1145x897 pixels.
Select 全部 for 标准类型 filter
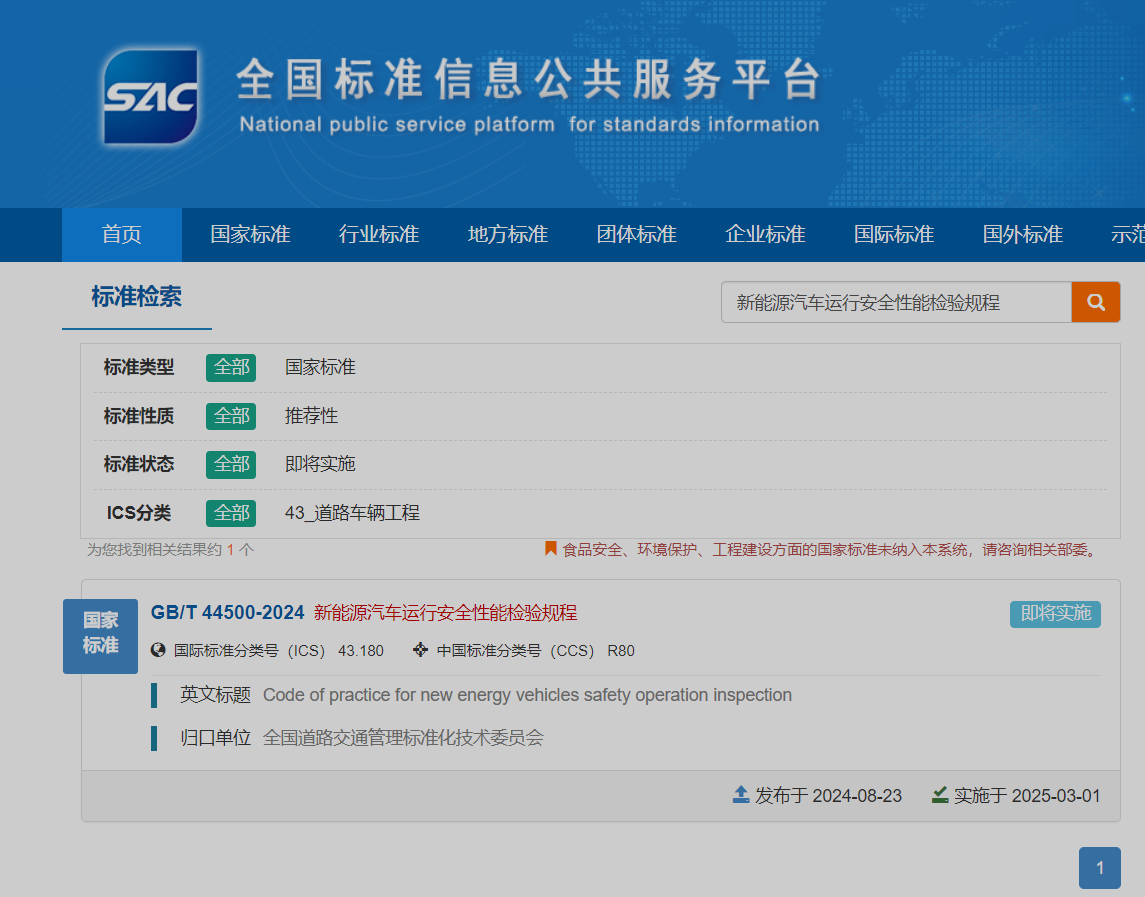click(231, 367)
